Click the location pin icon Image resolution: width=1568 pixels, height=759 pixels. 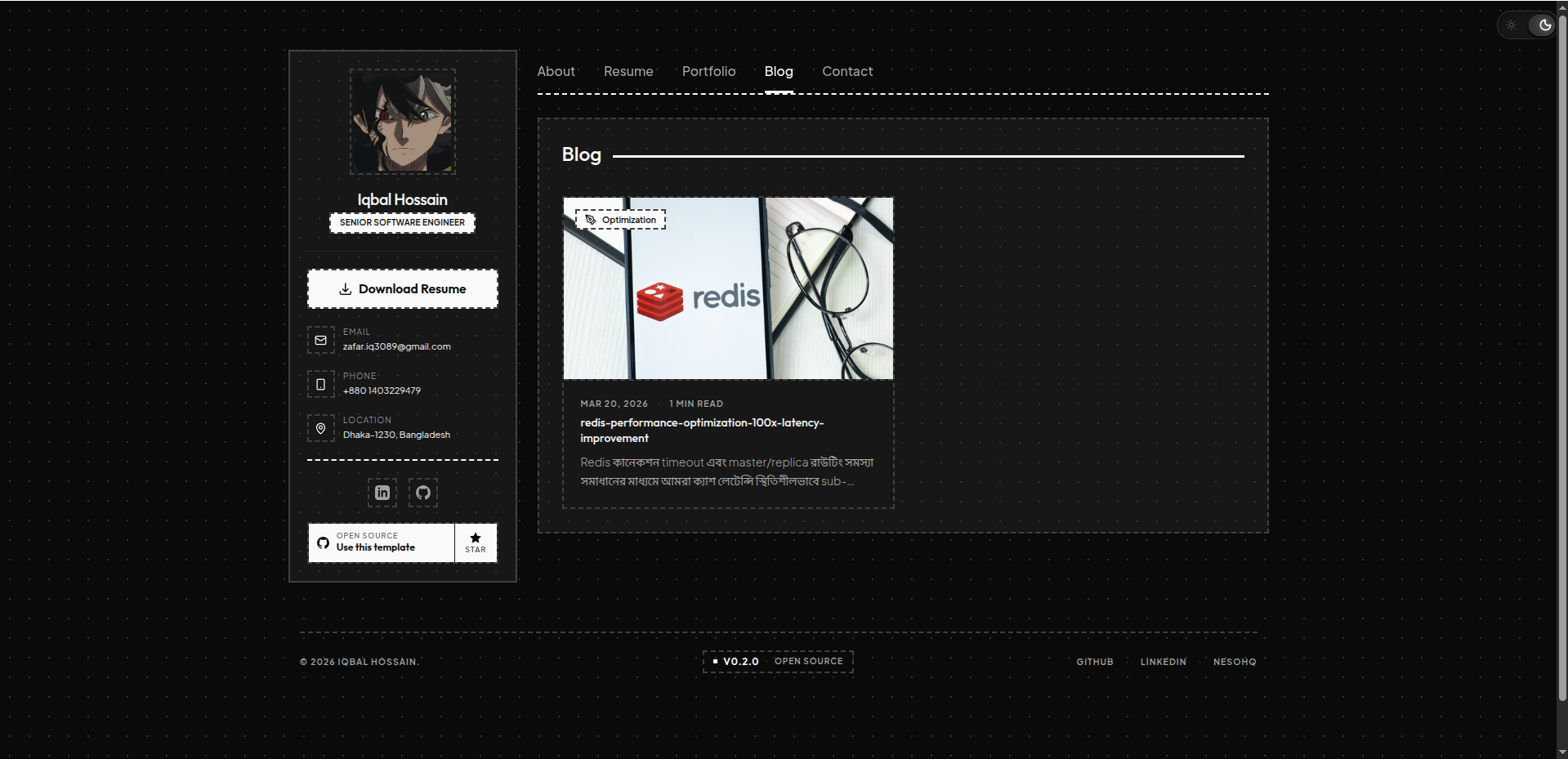point(320,428)
